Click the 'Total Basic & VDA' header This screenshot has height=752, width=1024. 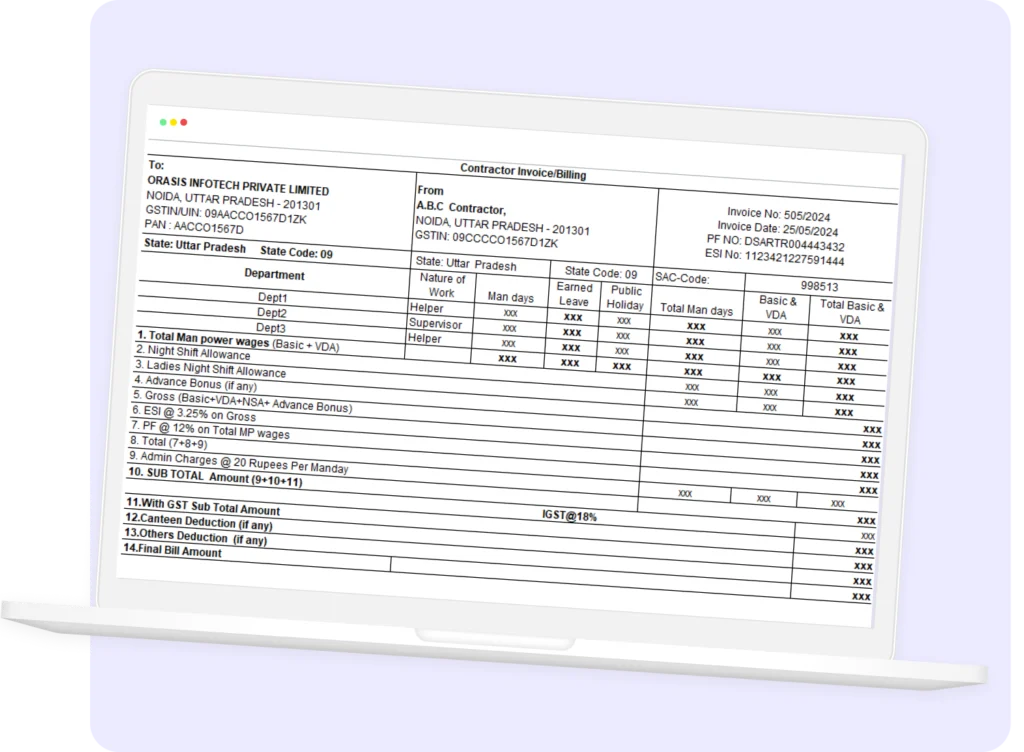(851, 312)
